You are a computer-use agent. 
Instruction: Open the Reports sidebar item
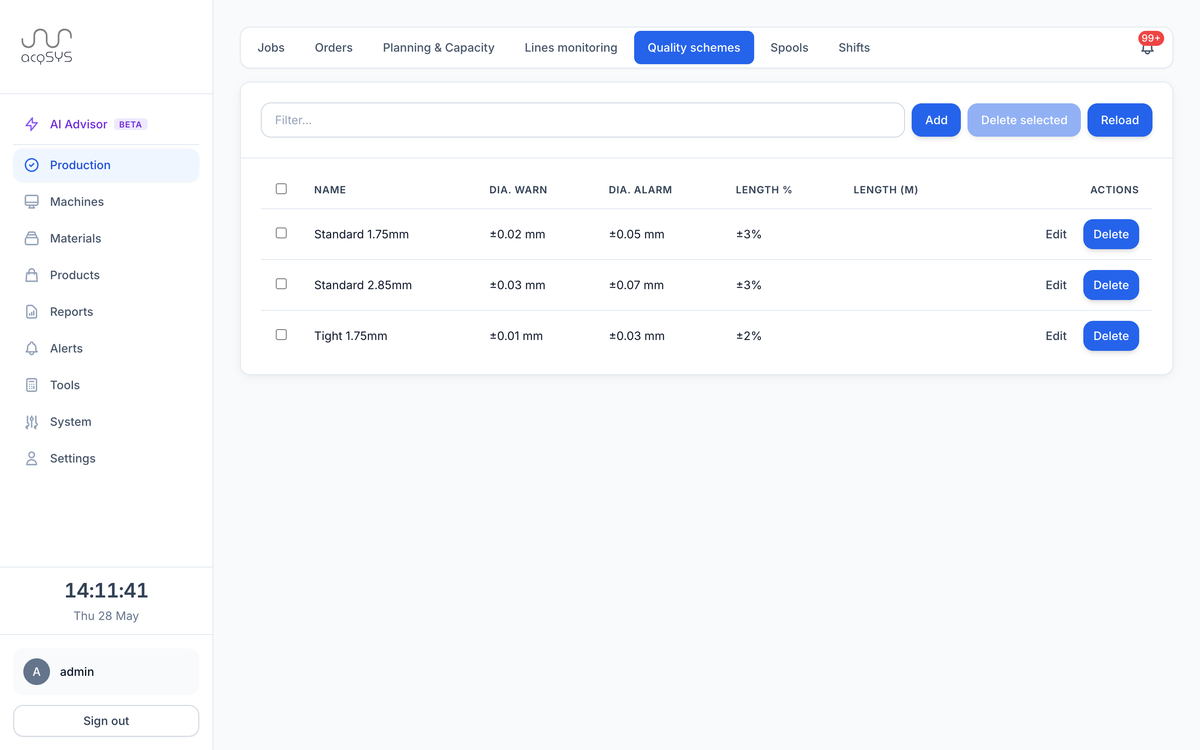pyautogui.click(x=106, y=312)
